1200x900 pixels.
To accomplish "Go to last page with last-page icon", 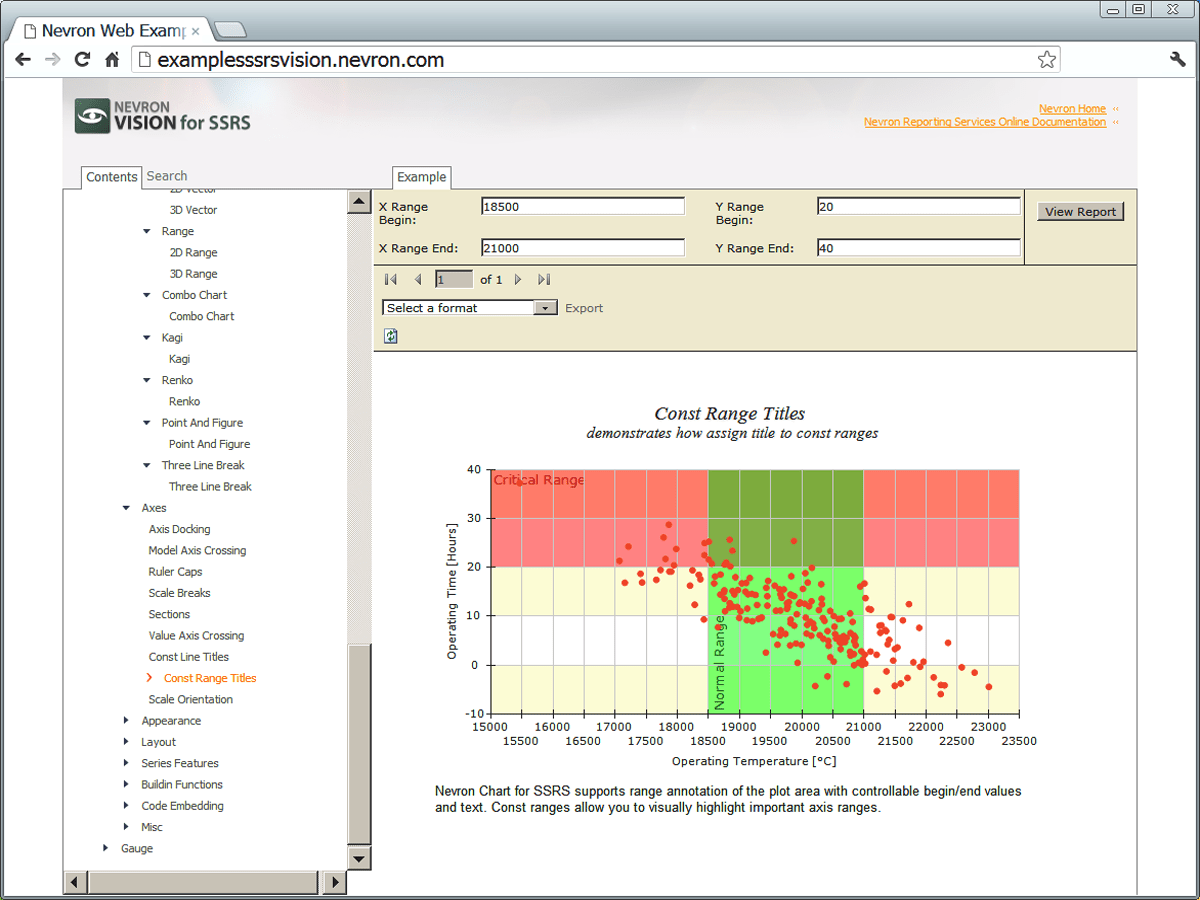I will (543, 279).
